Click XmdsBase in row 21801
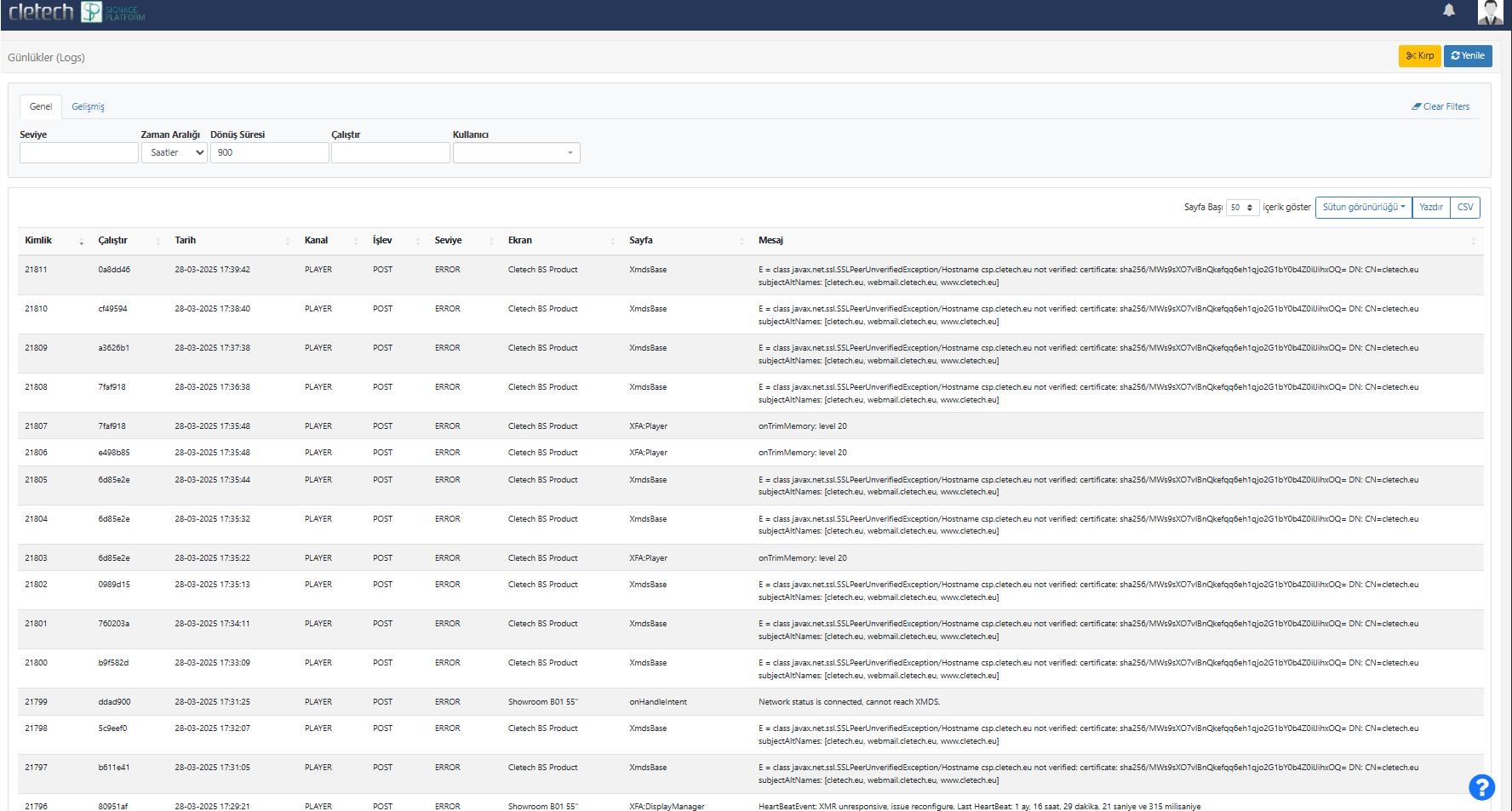1512x811 pixels. point(648,624)
